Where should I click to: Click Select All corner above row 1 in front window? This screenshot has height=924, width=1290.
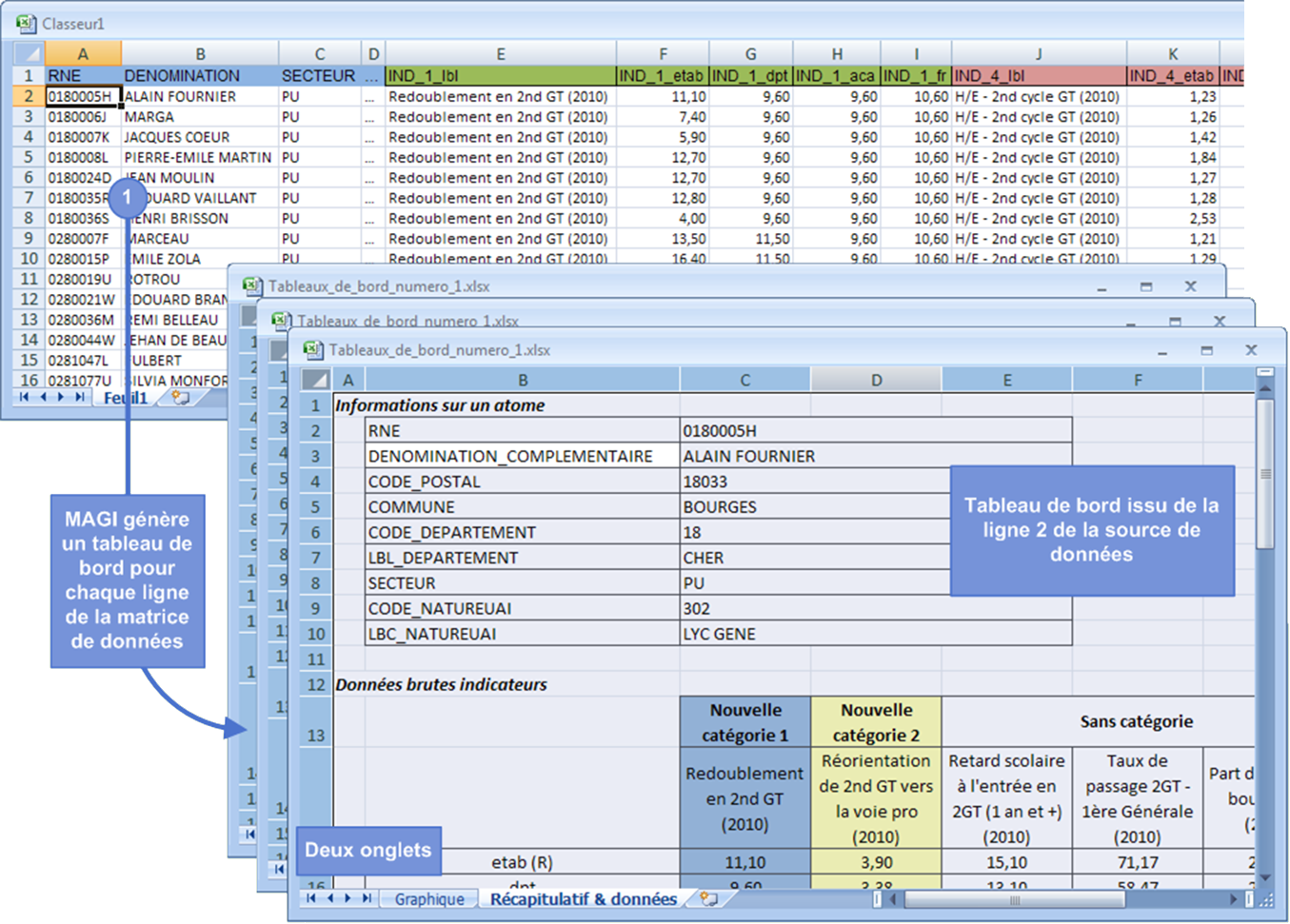pyautogui.click(x=315, y=380)
